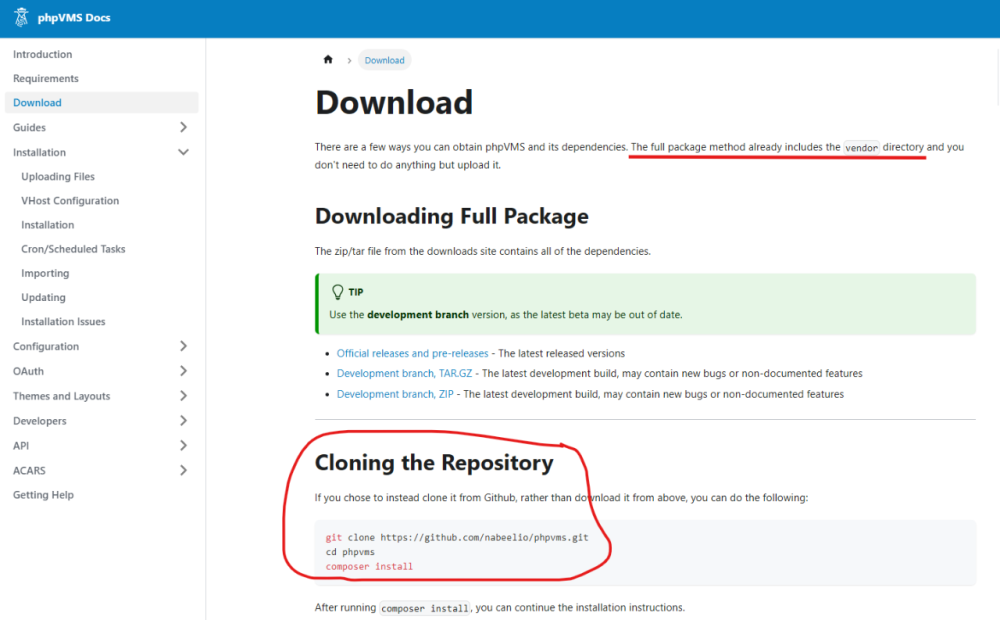Open Cron/Scheduled Tasks page
The height and width of the screenshot is (620, 1000).
[73, 249]
